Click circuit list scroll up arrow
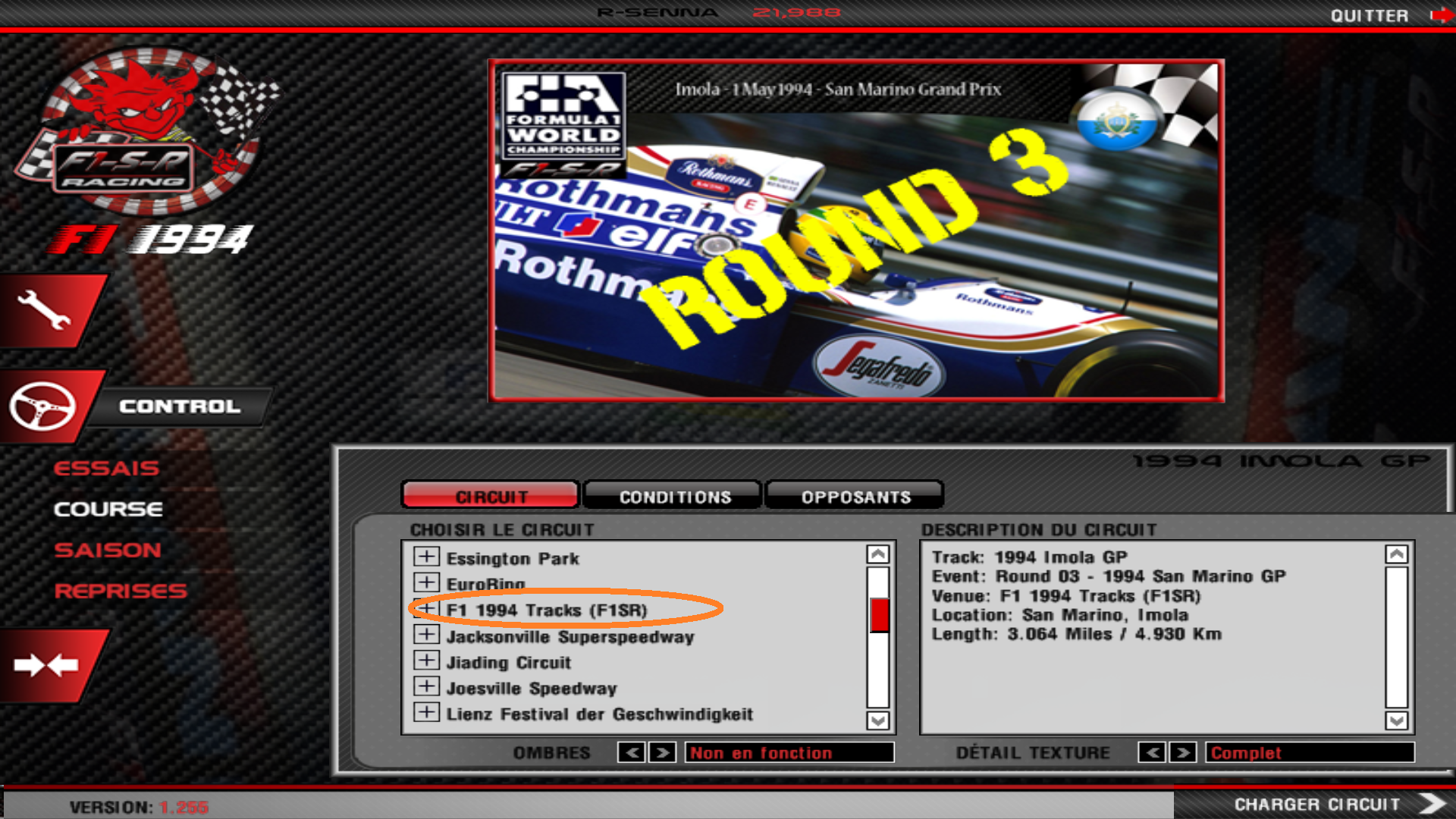The height and width of the screenshot is (819, 1456). [878, 554]
